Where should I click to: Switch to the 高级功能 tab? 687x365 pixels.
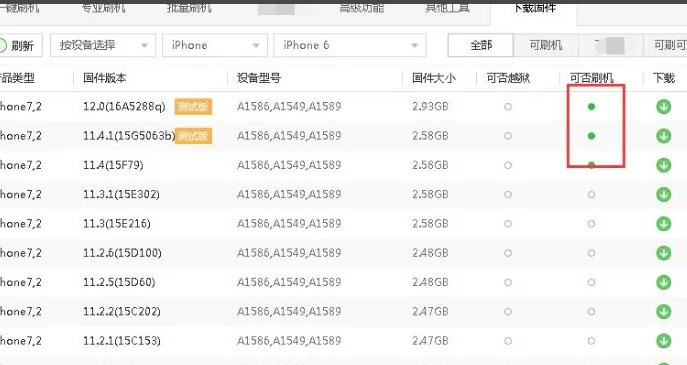click(x=361, y=8)
